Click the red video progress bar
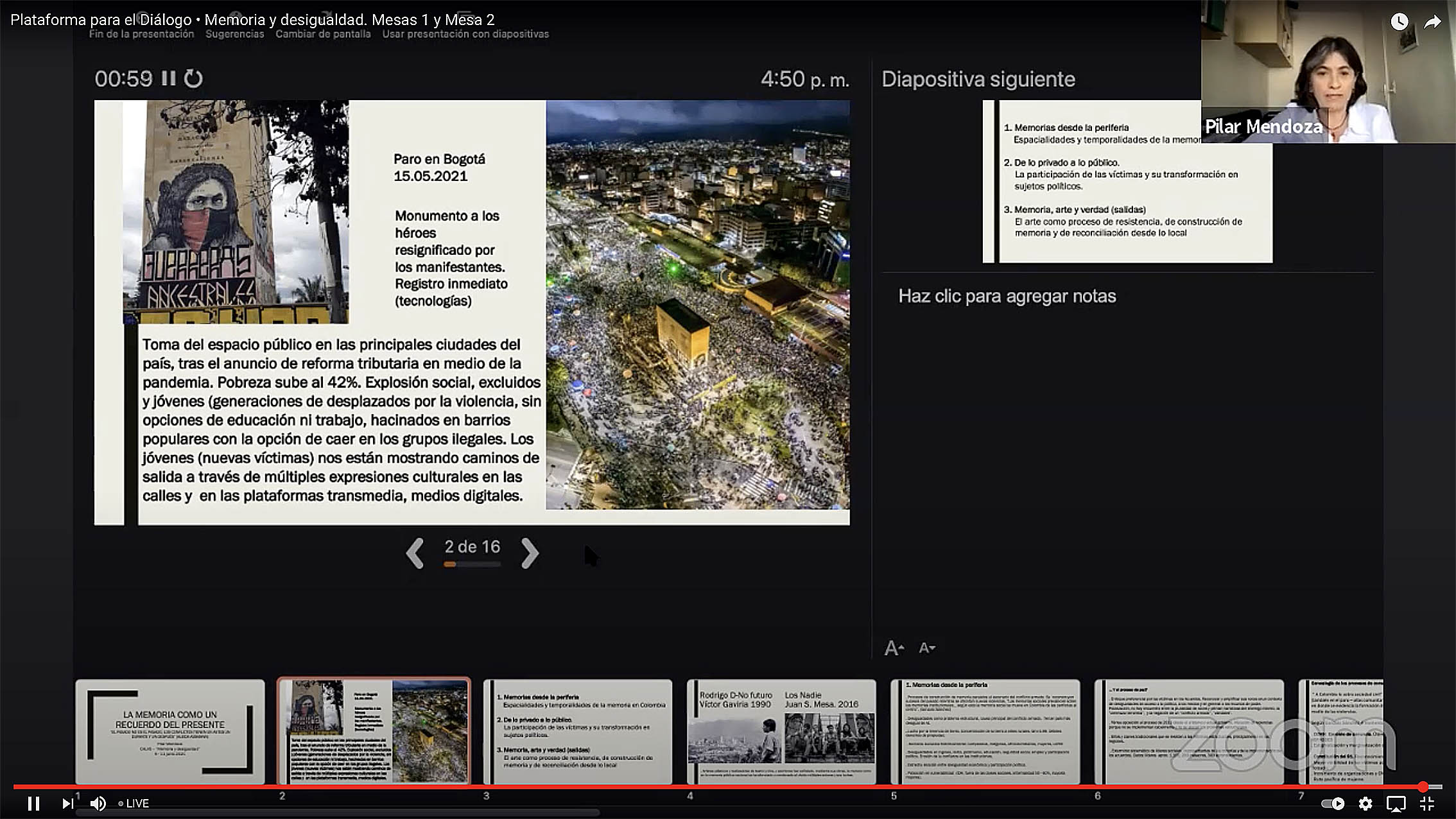This screenshot has width=1456, height=819. (706, 786)
